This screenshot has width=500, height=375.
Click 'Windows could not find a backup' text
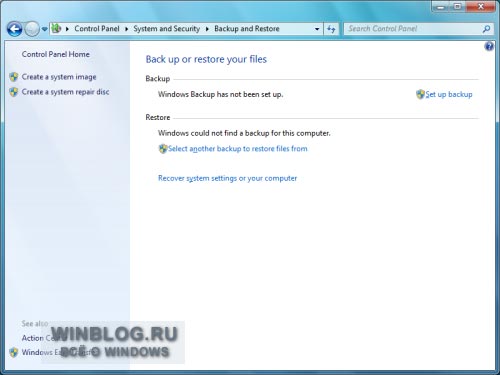click(x=244, y=133)
